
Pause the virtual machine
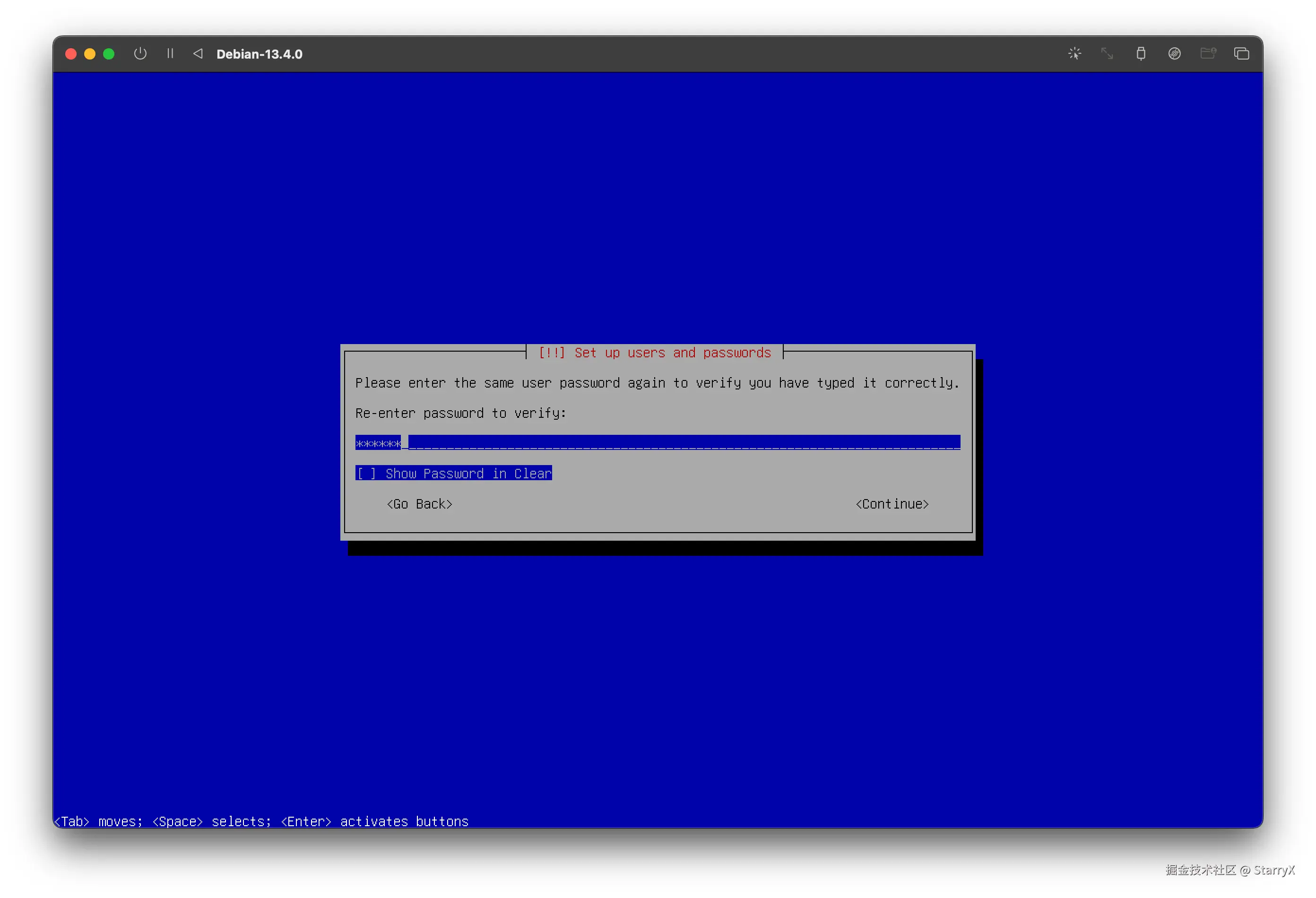click(x=170, y=54)
